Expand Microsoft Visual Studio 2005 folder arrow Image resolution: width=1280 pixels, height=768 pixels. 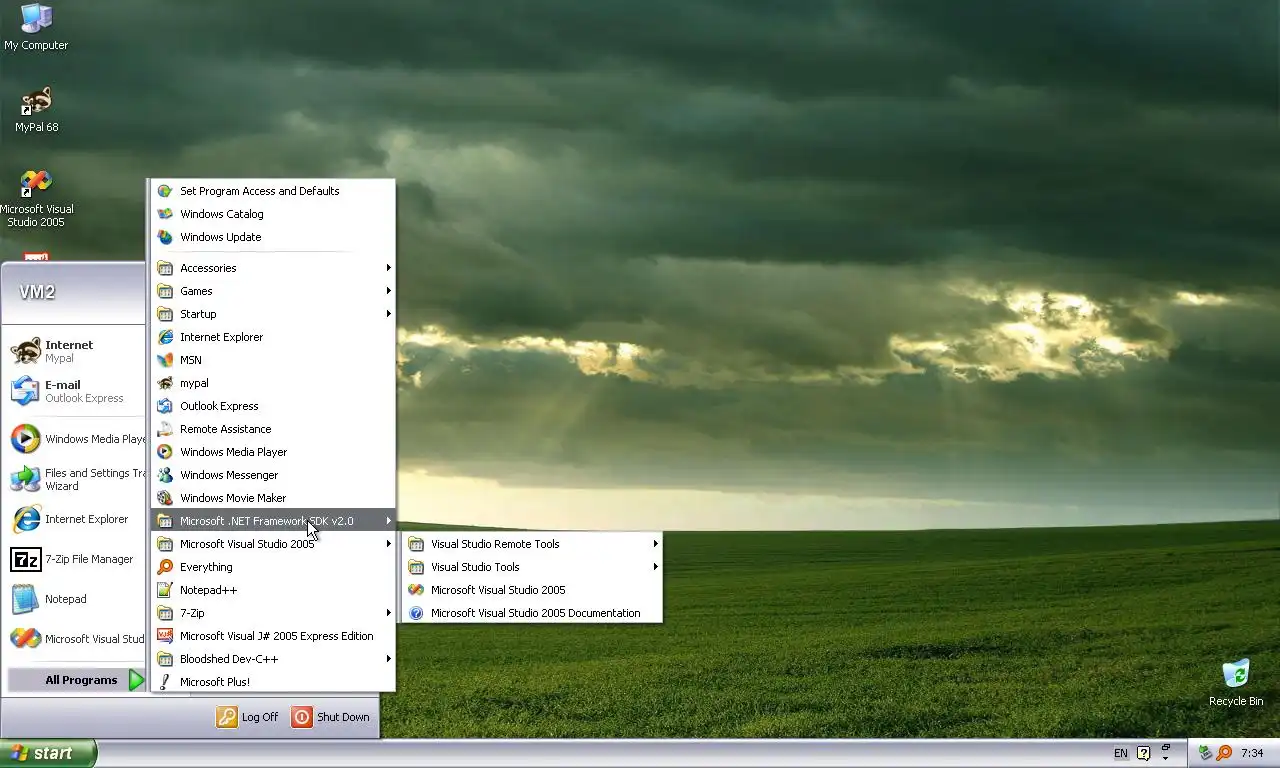(388, 544)
